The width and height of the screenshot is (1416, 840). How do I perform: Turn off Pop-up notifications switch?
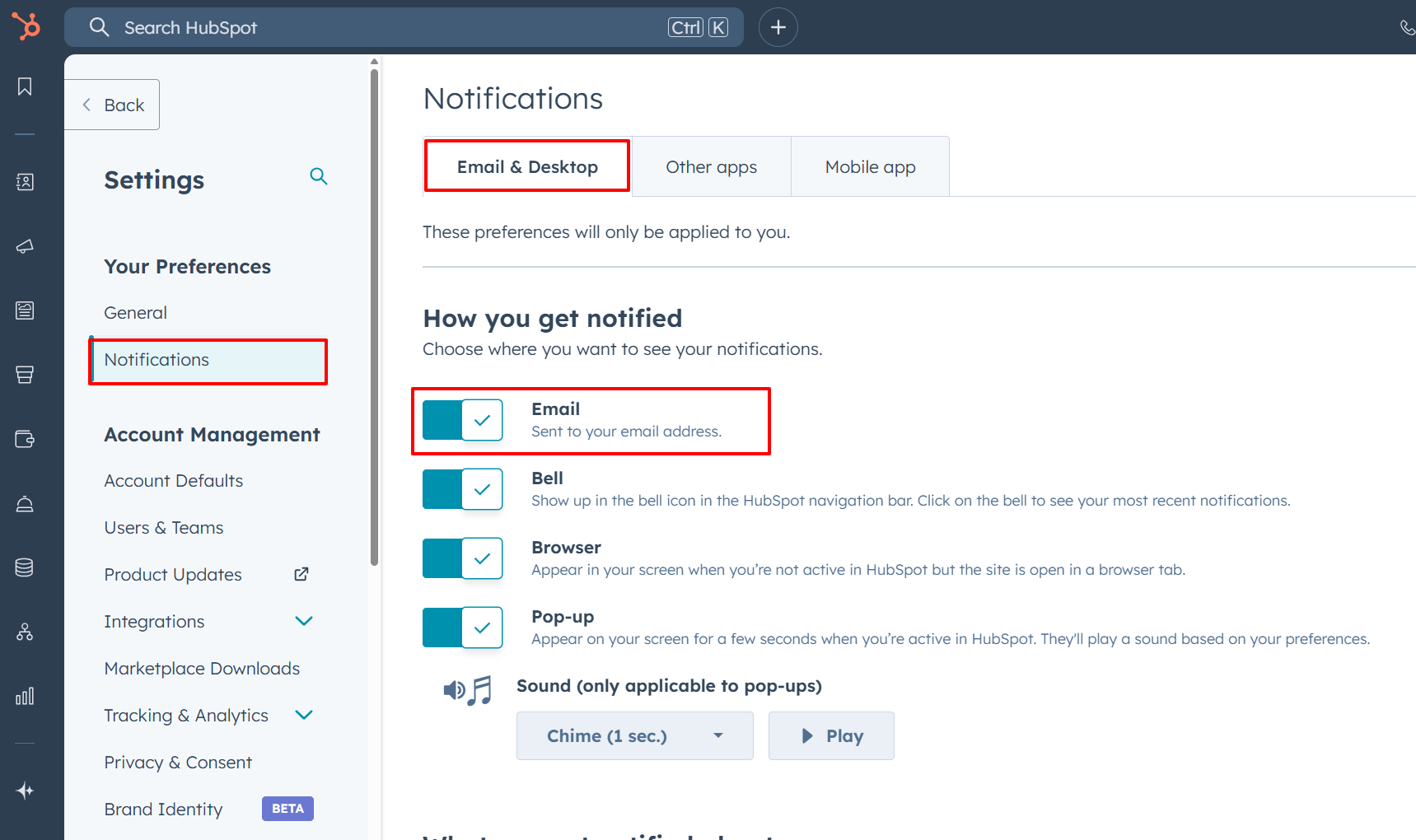pyautogui.click(x=463, y=628)
